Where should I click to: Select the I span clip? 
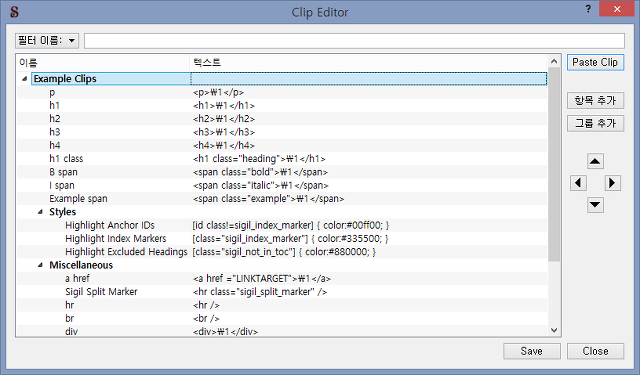point(282,185)
